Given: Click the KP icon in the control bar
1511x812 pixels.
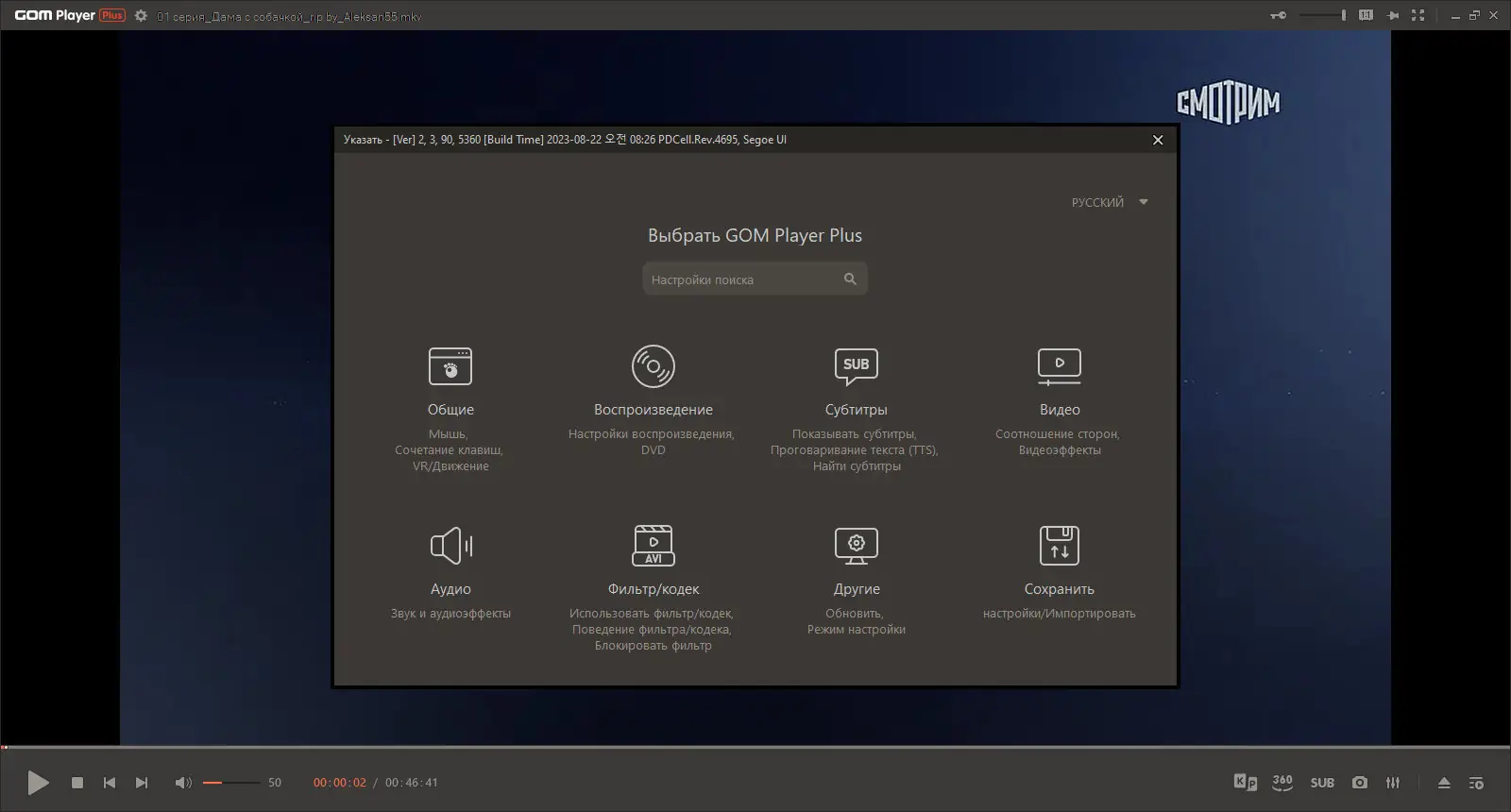Looking at the screenshot, I should [x=1245, y=782].
